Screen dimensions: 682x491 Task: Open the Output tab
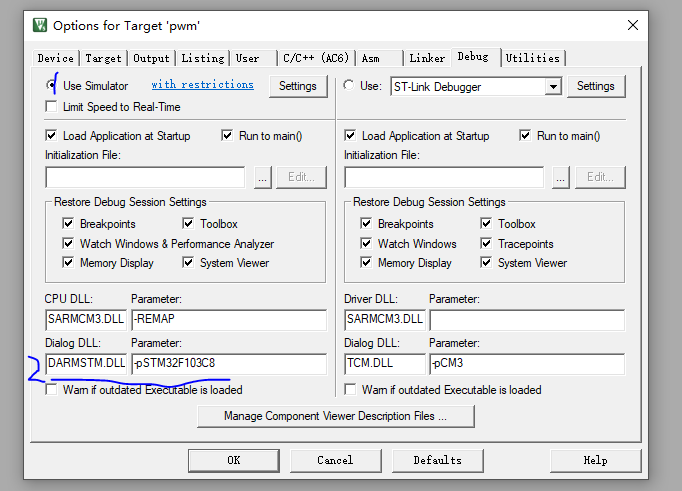pos(151,58)
